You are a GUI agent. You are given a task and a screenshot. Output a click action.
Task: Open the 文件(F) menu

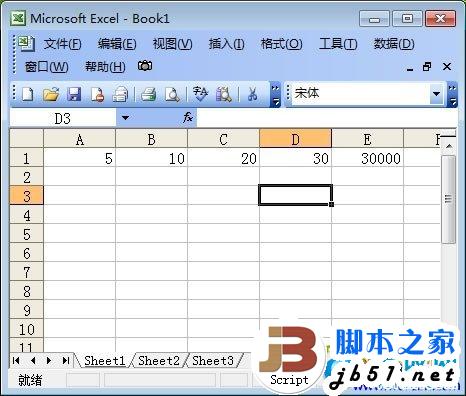63,44
